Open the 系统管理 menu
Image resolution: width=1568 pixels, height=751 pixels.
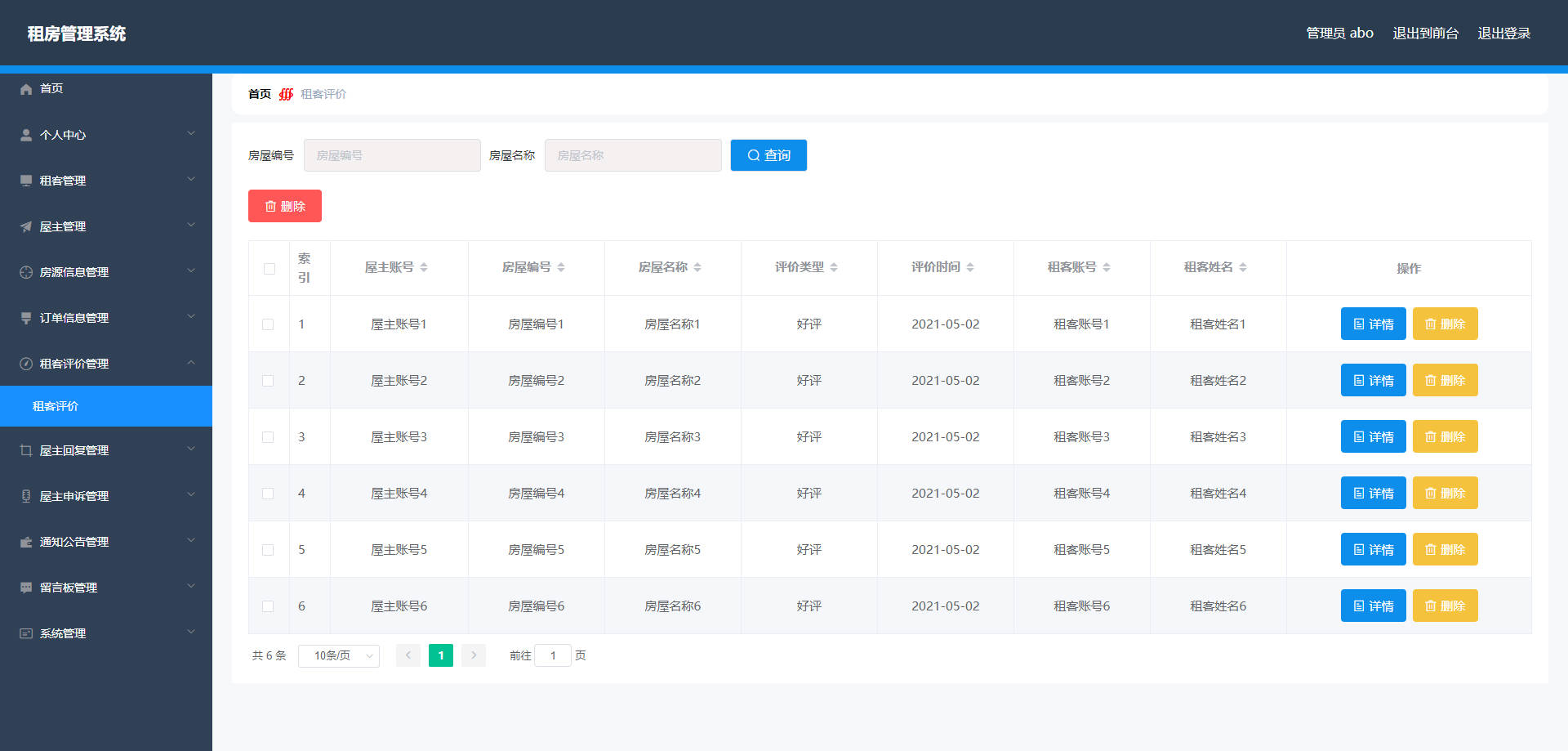click(x=106, y=633)
